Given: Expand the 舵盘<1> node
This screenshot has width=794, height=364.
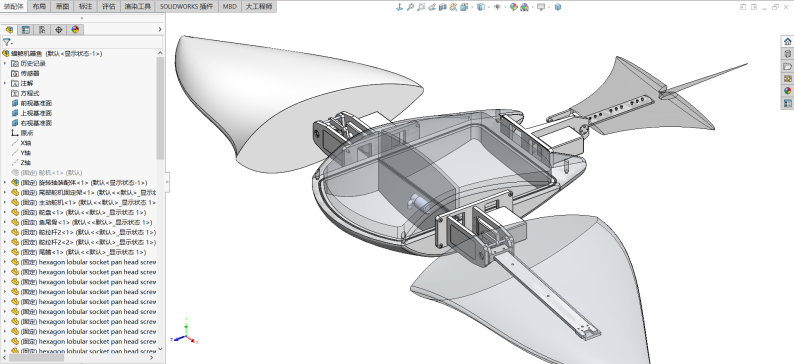Looking at the screenshot, I should click(5, 212).
